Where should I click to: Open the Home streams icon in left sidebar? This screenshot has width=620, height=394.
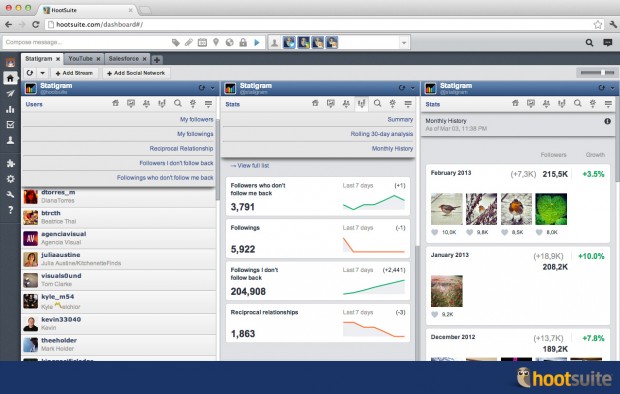(10, 78)
